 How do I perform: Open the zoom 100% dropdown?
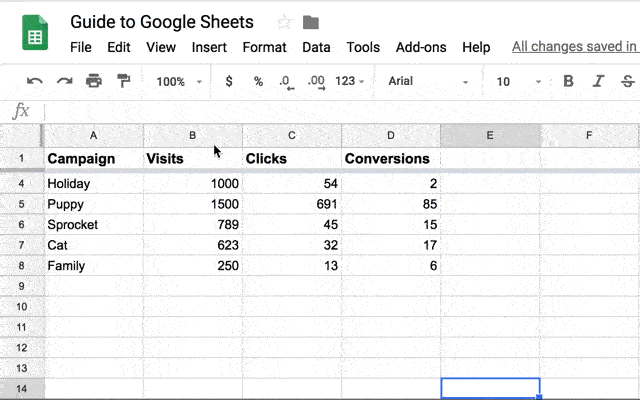(x=180, y=82)
